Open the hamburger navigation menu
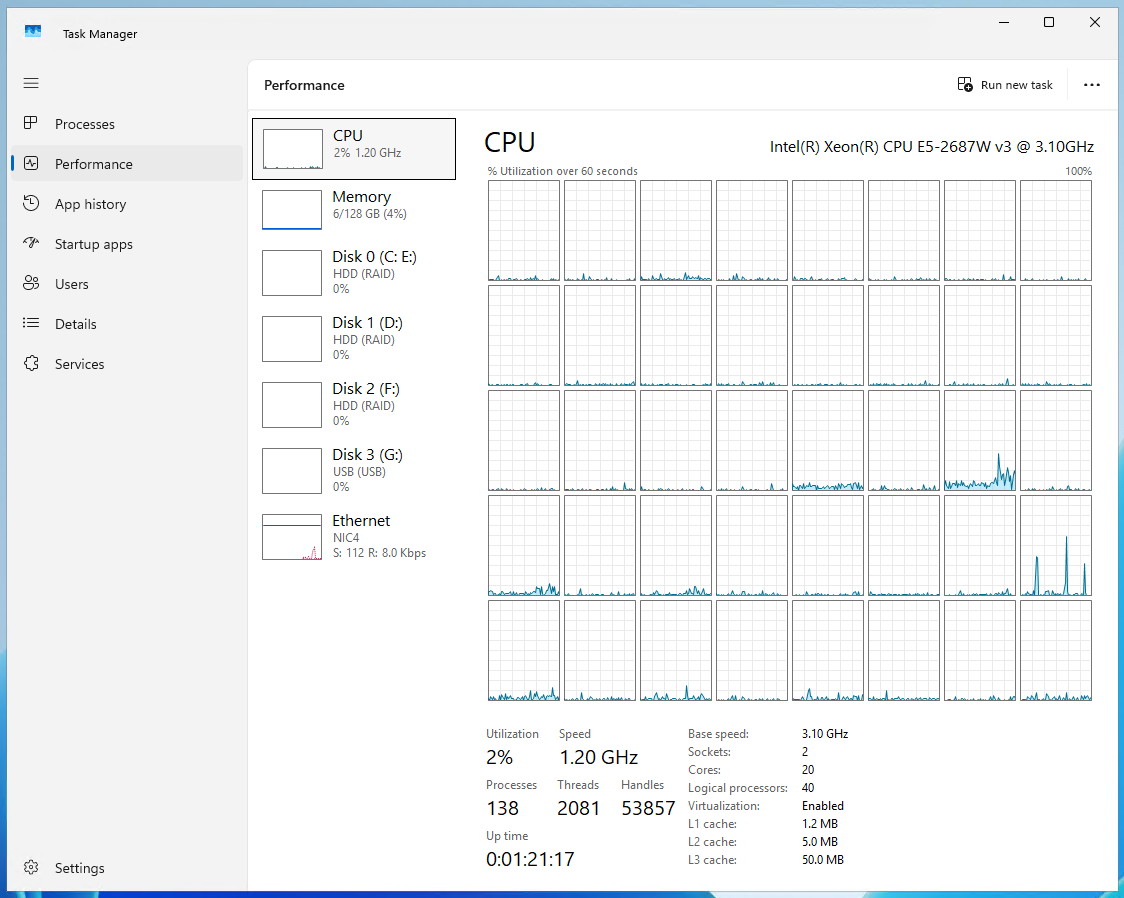The image size is (1124, 898). (31, 83)
